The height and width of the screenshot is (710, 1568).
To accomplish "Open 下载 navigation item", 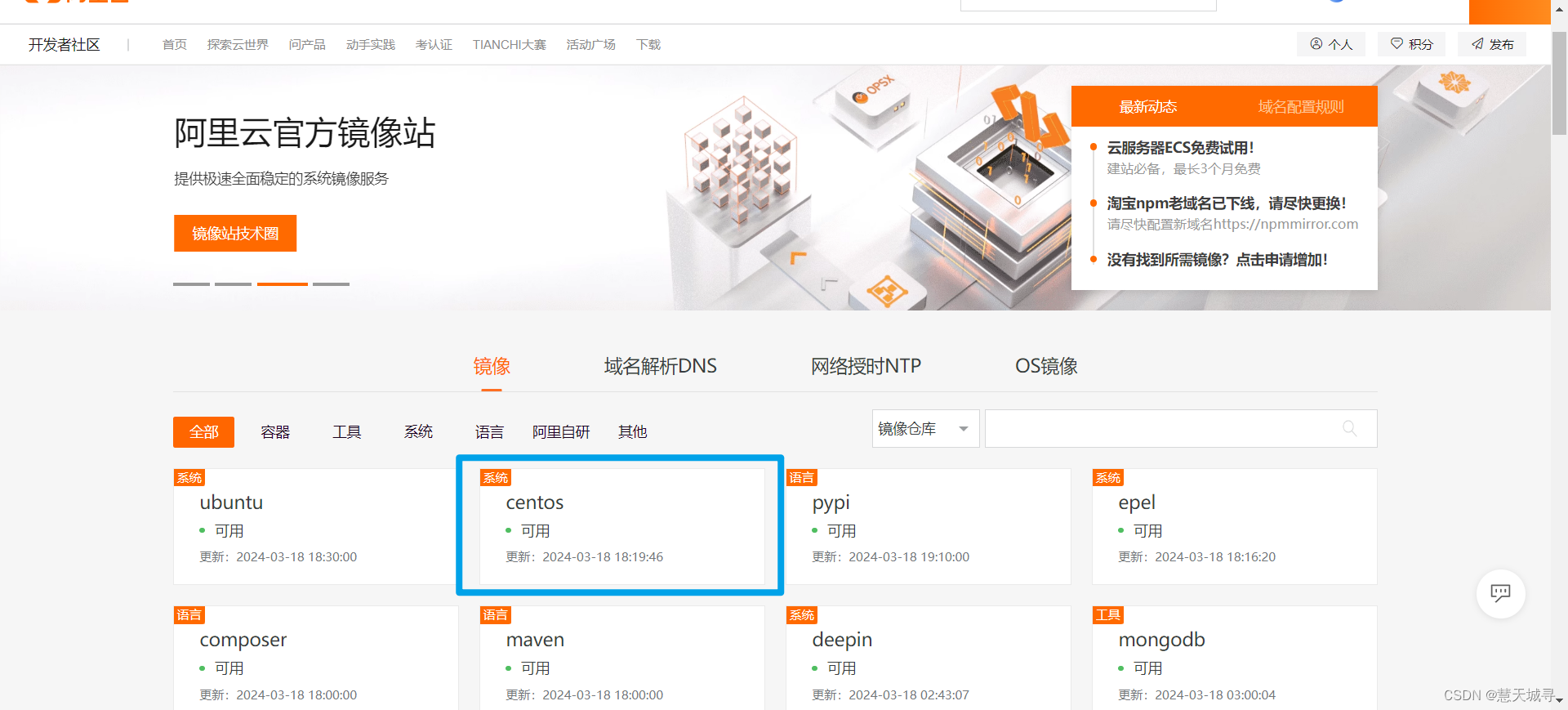I will coord(648,44).
